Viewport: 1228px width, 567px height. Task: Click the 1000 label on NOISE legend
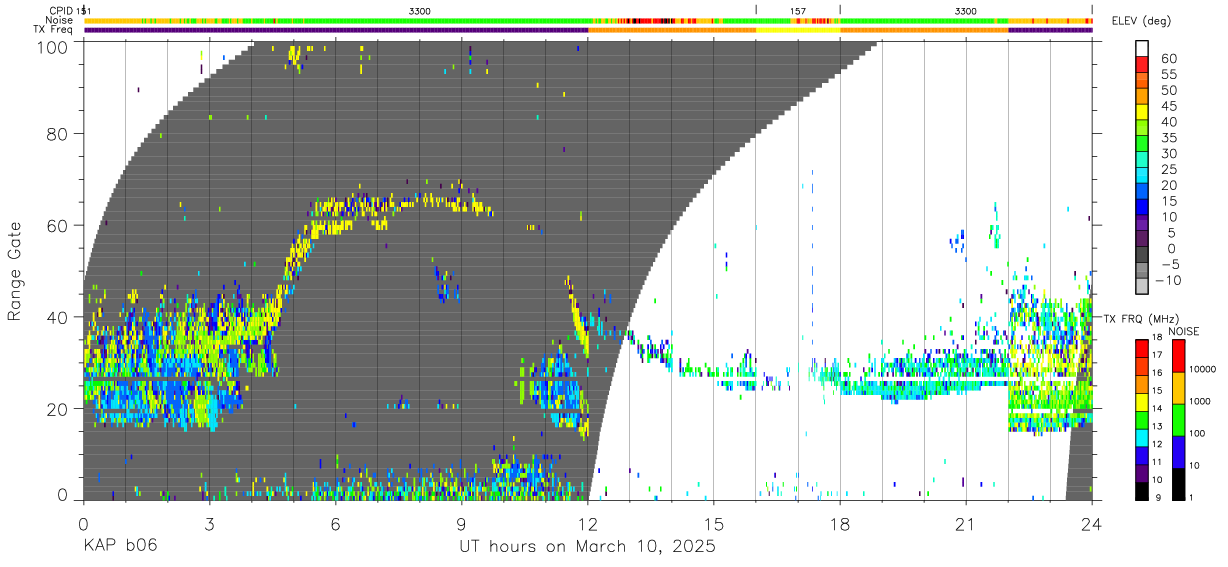(1202, 401)
